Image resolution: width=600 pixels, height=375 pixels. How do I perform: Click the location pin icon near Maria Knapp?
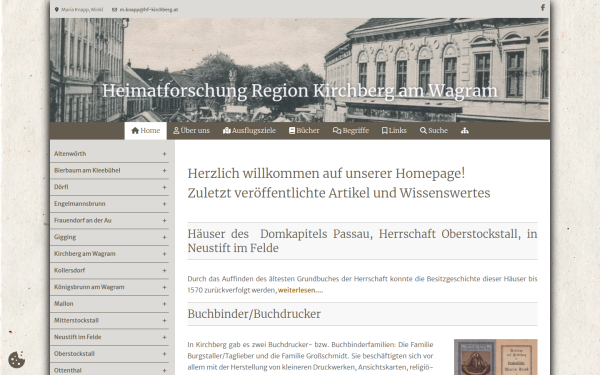(x=57, y=10)
